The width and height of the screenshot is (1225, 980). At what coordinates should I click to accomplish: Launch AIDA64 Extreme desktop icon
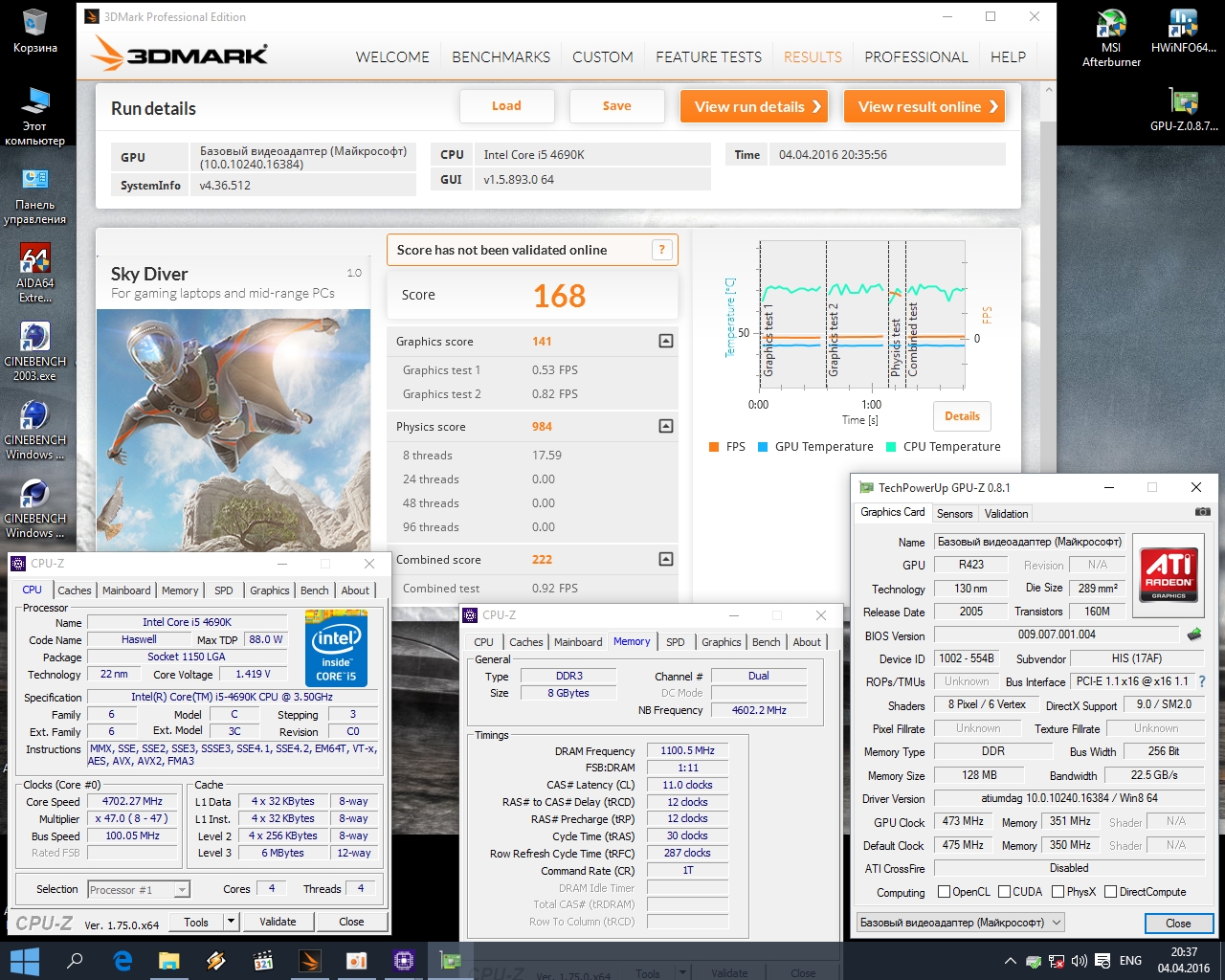click(34, 274)
